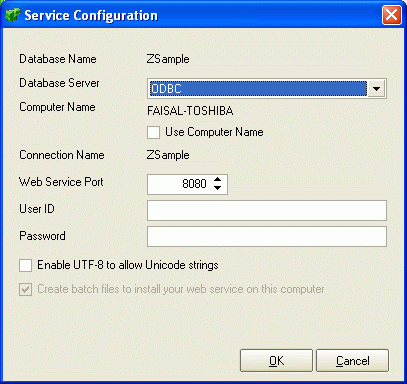
Task: Click the Password label
Action: coord(42,236)
